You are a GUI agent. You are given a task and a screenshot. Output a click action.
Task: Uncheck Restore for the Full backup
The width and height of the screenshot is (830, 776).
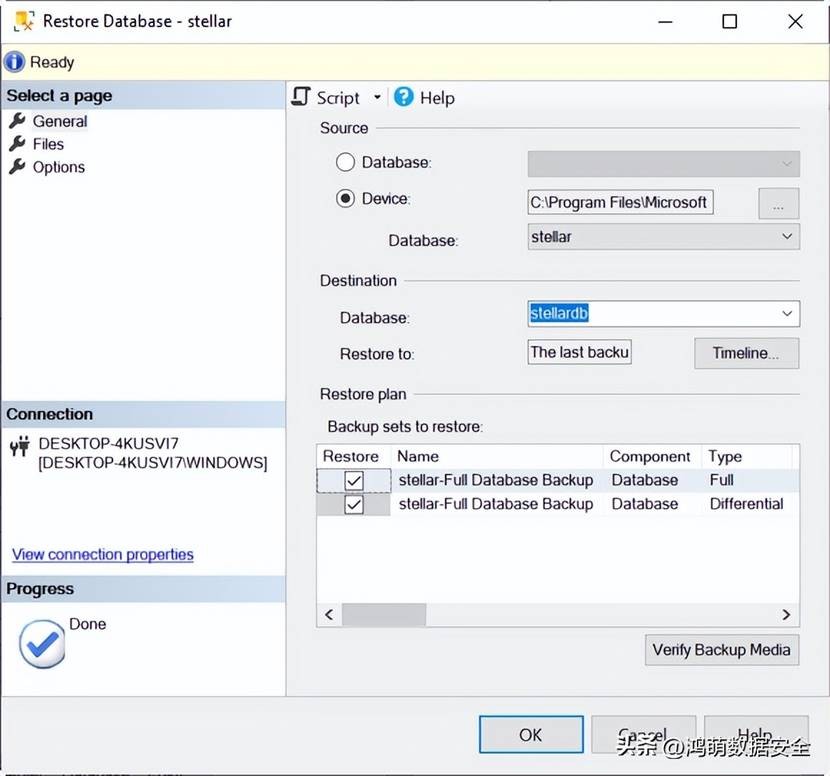(x=354, y=481)
